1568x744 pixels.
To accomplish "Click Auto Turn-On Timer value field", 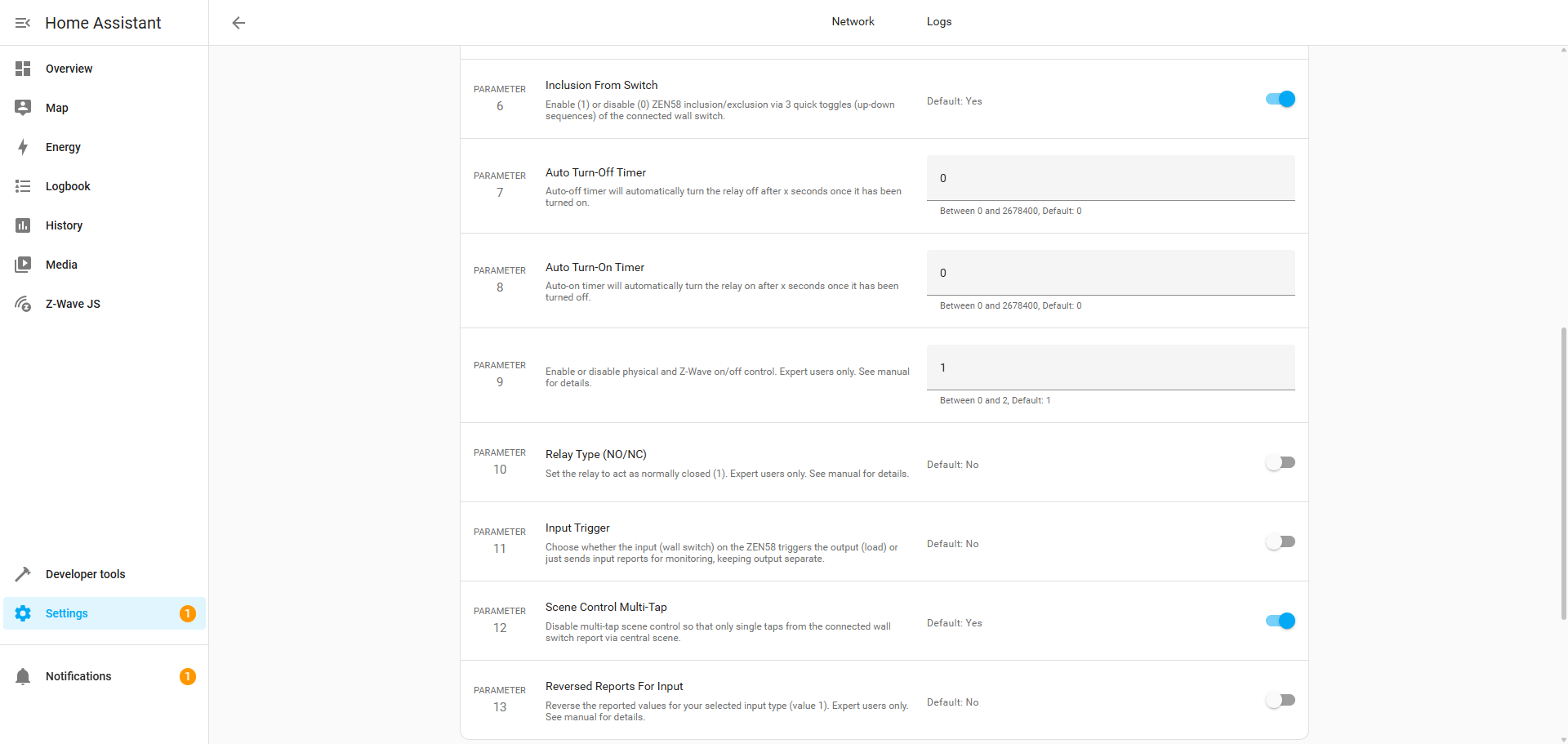I will 1111,273.
